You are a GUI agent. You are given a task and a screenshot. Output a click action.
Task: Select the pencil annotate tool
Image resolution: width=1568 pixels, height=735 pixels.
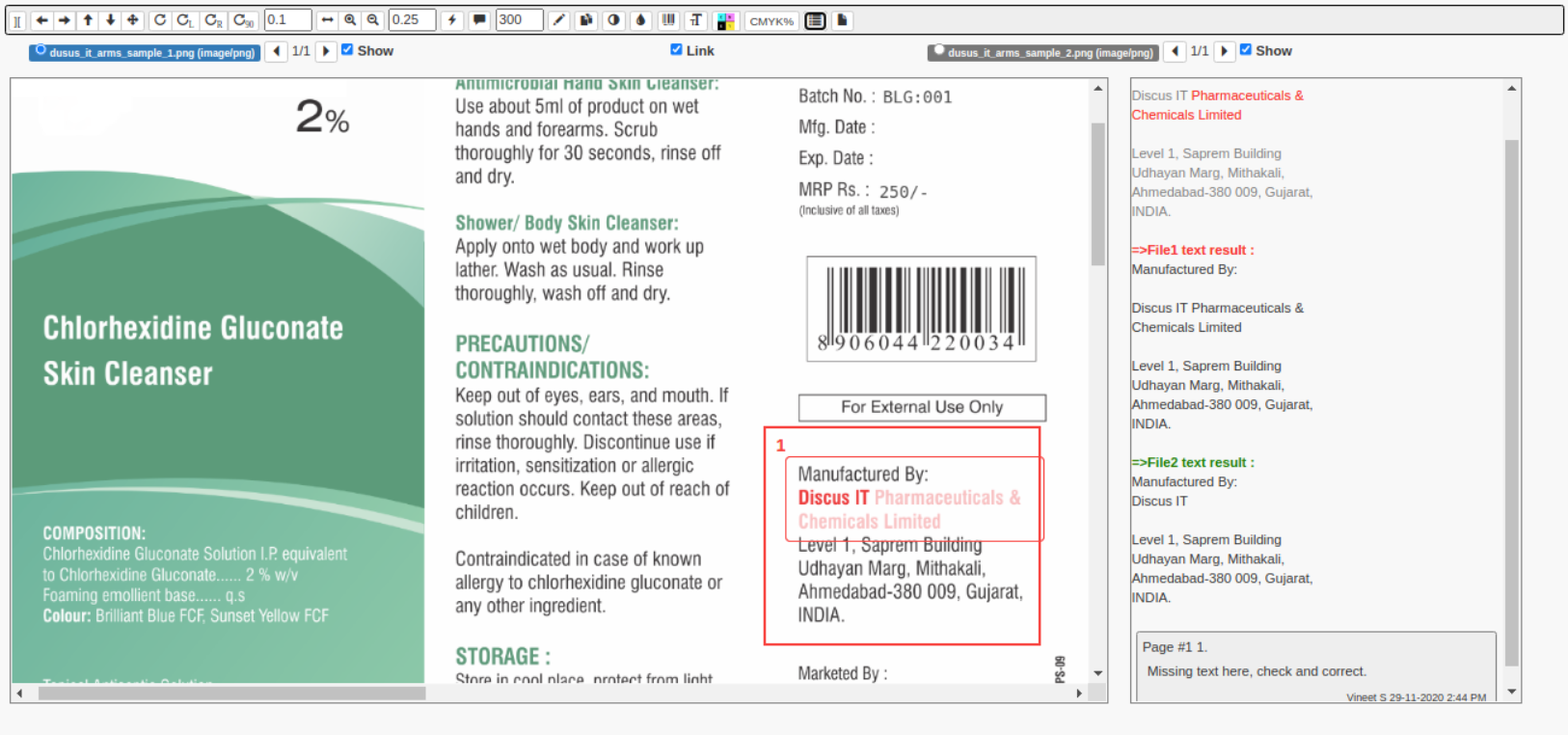(559, 20)
